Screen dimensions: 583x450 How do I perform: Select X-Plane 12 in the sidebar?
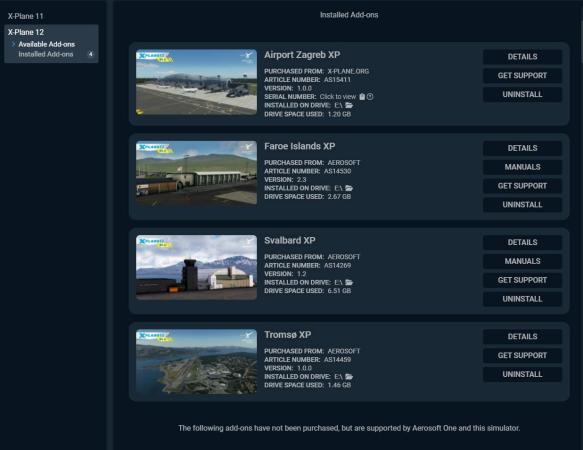click(x=26, y=32)
